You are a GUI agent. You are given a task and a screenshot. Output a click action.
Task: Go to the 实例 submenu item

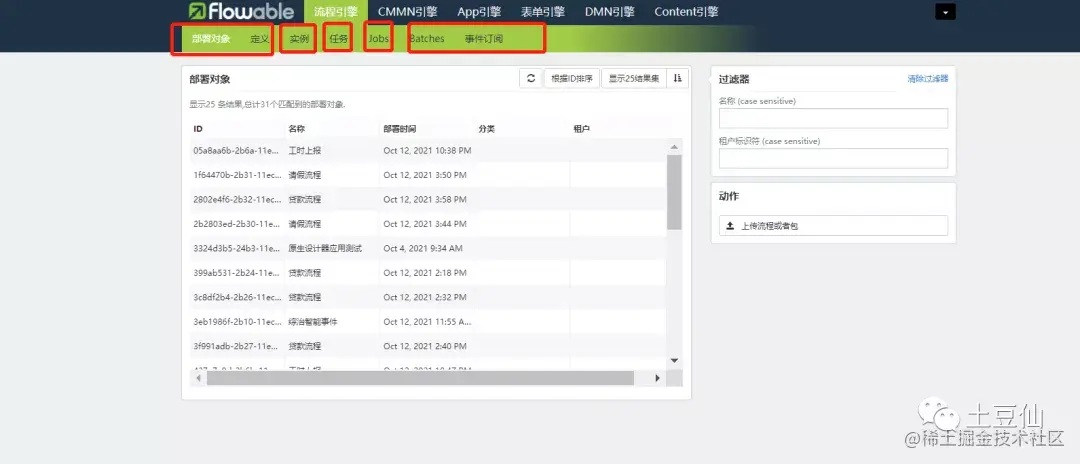tap(299, 39)
